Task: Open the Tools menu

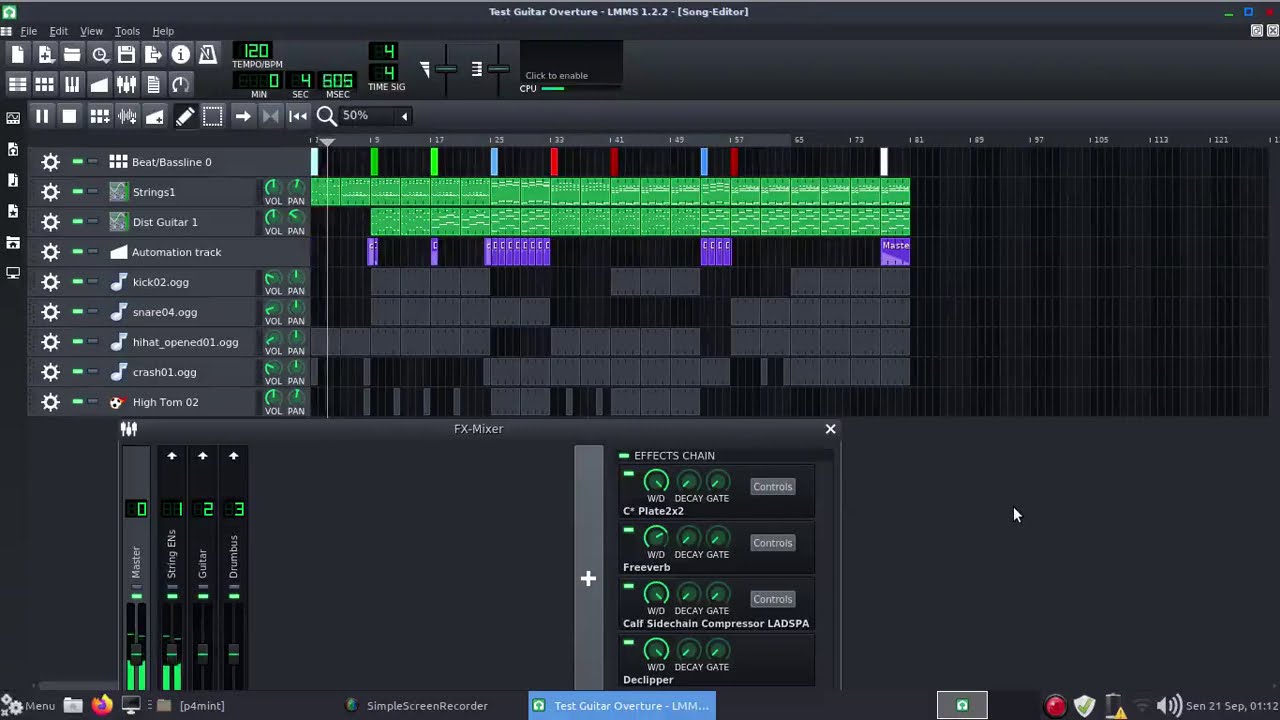Action: 127,31
